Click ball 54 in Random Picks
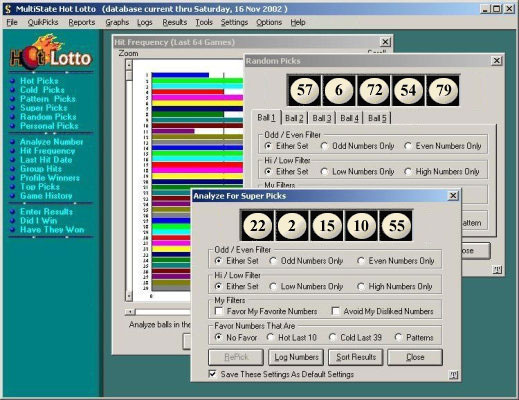The height and width of the screenshot is (400, 519). click(x=408, y=90)
